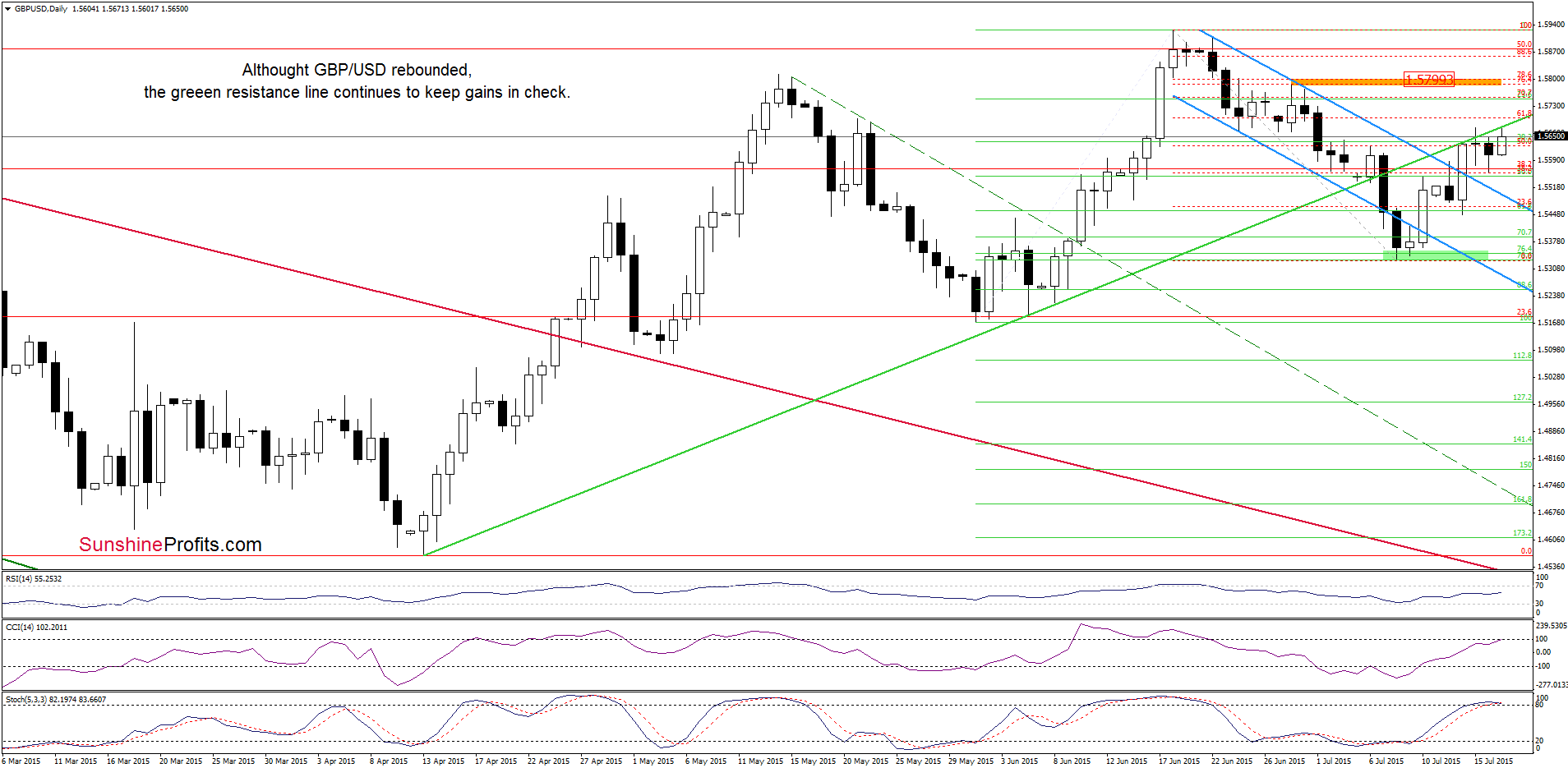
Task: Click the 11 May 2015 date label
Action: [760, 761]
